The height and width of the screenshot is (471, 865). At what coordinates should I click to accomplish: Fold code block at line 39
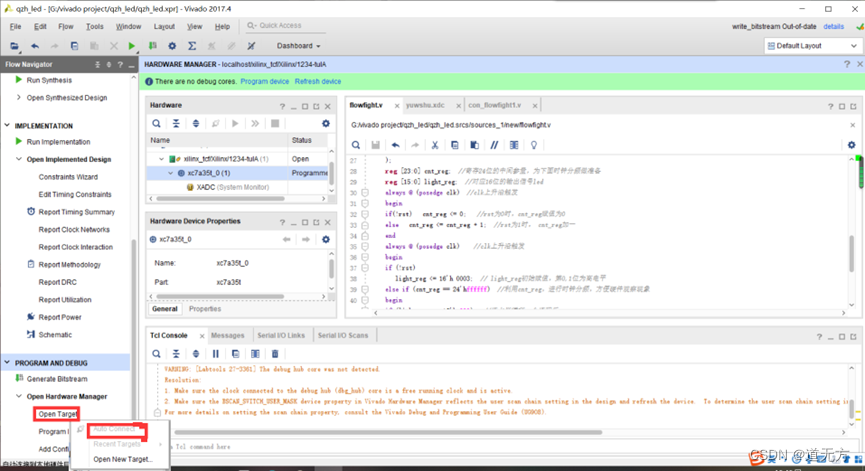(365, 290)
